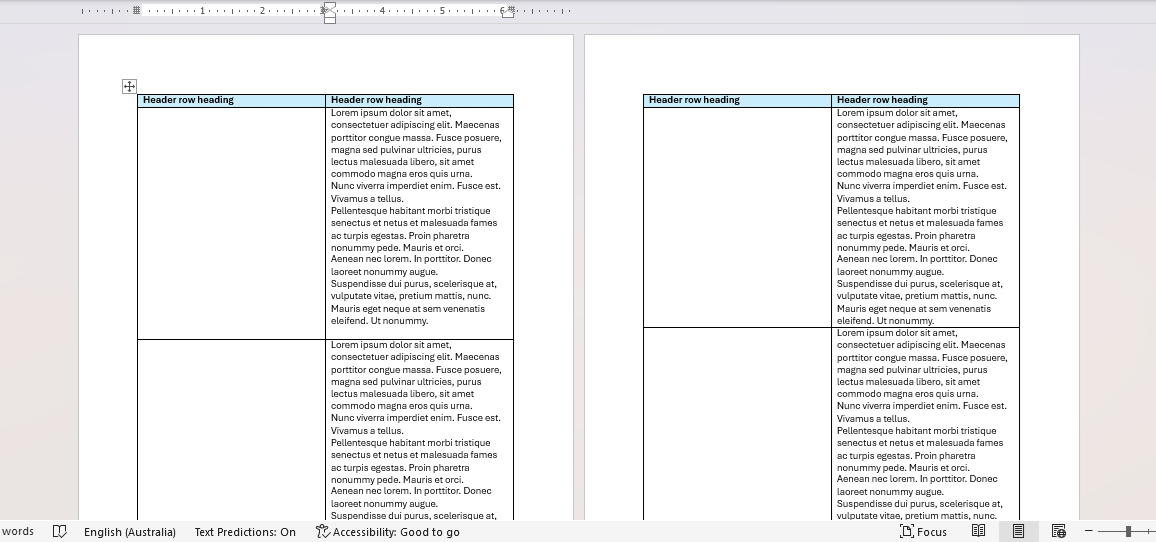Screen dimensions: 1156x542
Task: Click the table move handle icon
Action: tap(129, 87)
